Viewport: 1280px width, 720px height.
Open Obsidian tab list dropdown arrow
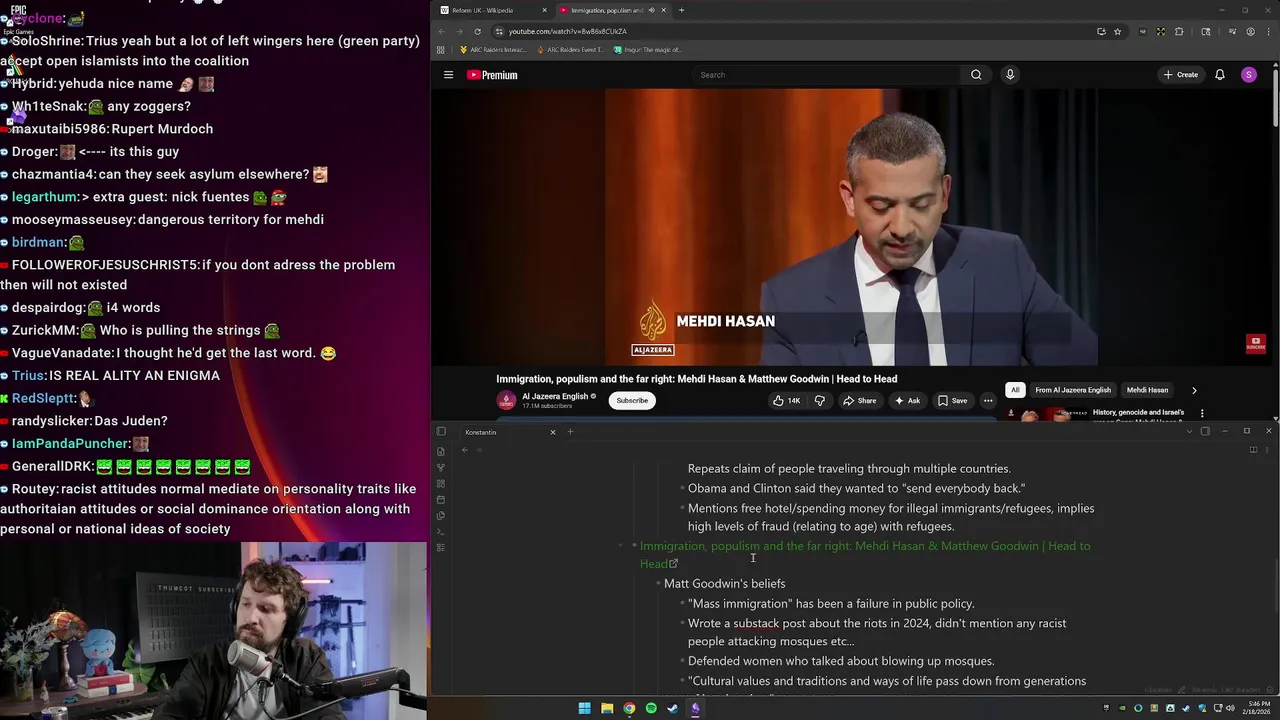point(1189,431)
